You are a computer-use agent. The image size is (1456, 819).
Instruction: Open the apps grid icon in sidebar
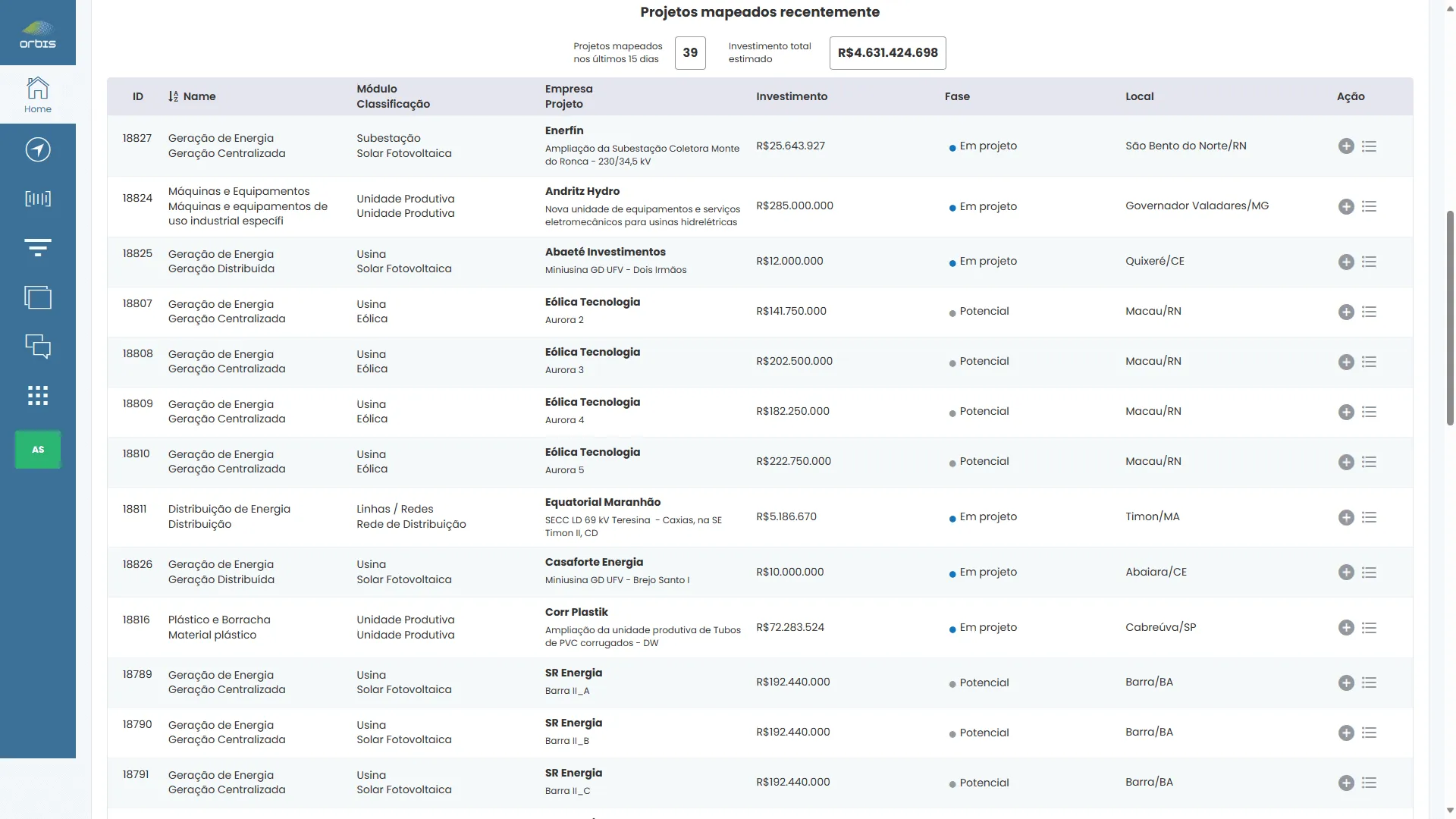(x=38, y=395)
